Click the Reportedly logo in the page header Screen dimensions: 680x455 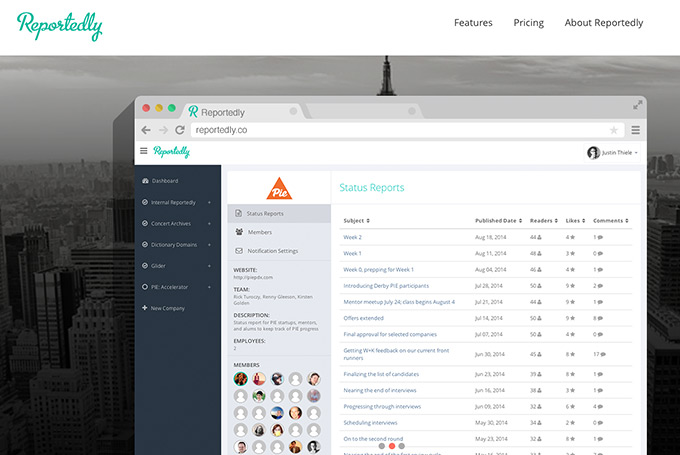tap(59, 26)
